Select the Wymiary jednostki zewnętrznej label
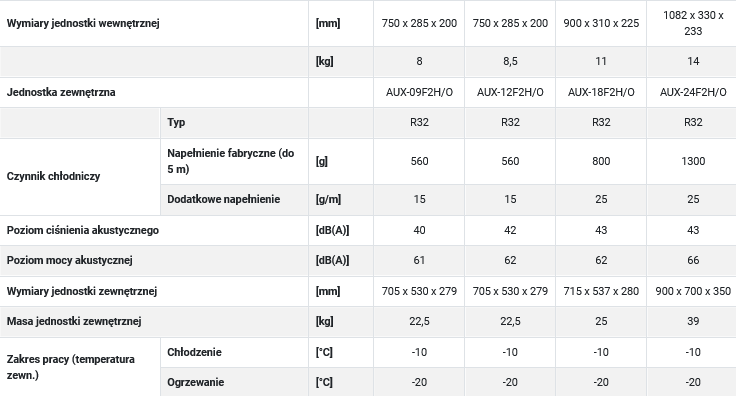The height and width of the screenshot is (396, 736). click(82, 291)
